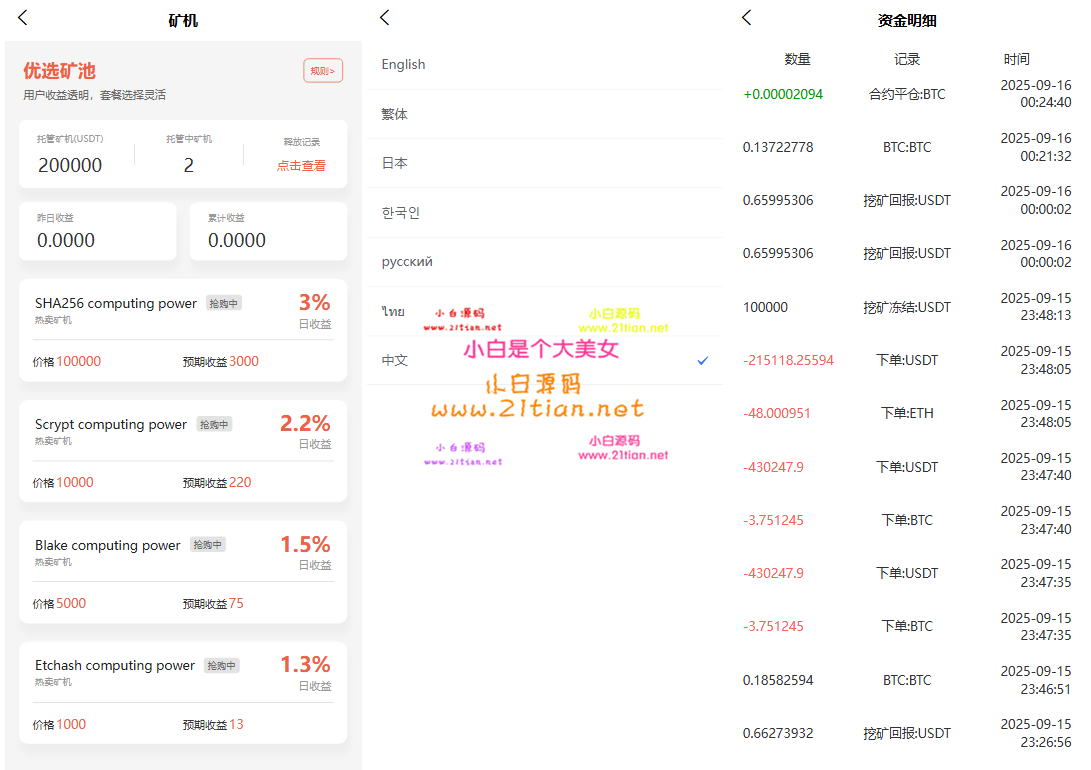
Task: Select ไทย Thai language option
Action: click(x=393, y=312)
